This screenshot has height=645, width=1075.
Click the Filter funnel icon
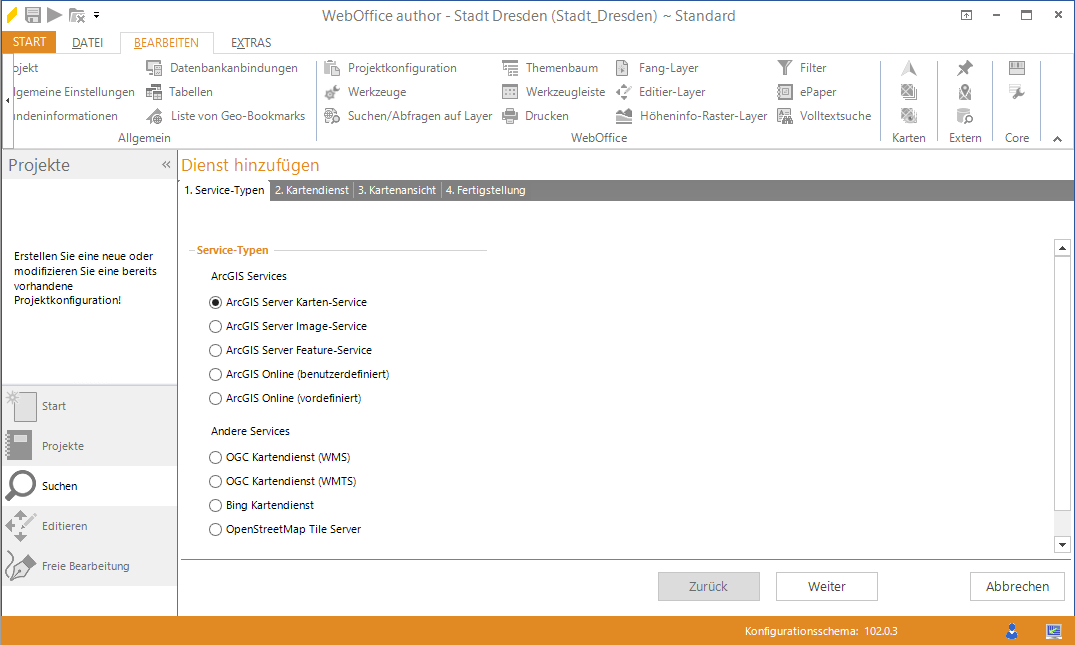[x=785, y=68]
